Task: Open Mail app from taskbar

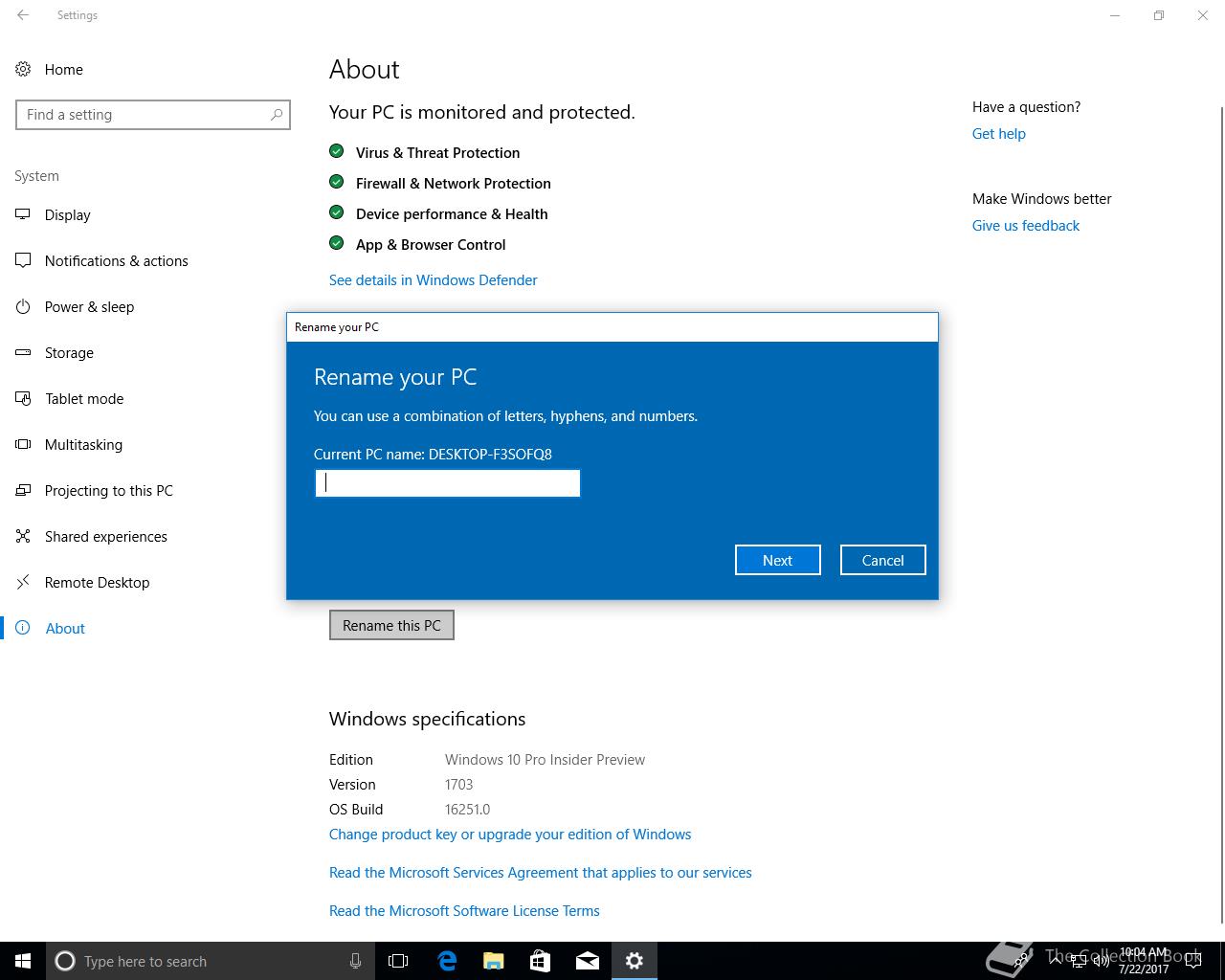Action: pyautogui.click(x=588, y=961)
